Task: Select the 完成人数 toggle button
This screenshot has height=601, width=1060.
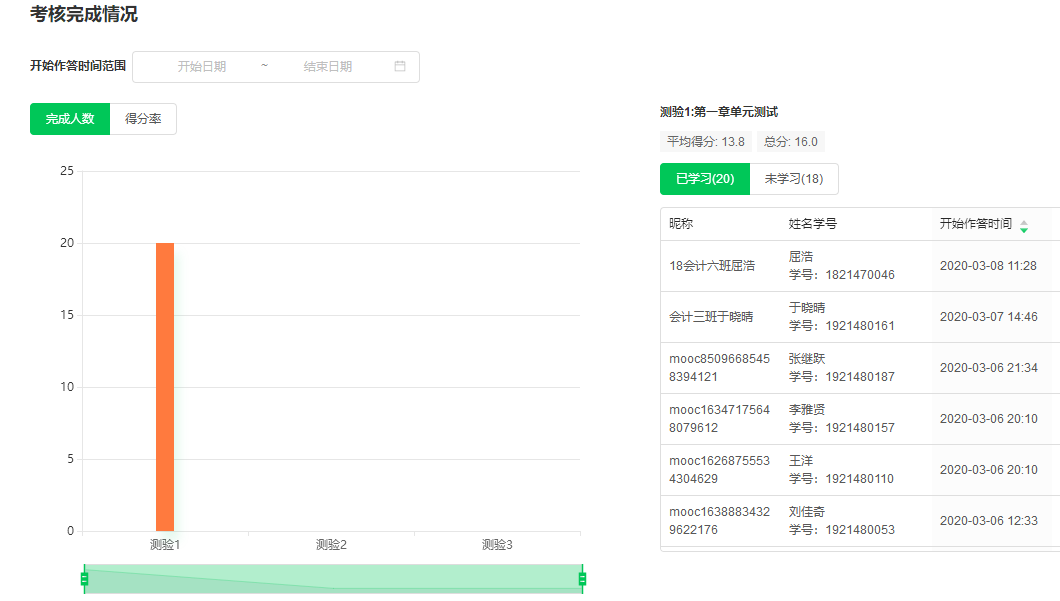Action: tap(70, 119)
